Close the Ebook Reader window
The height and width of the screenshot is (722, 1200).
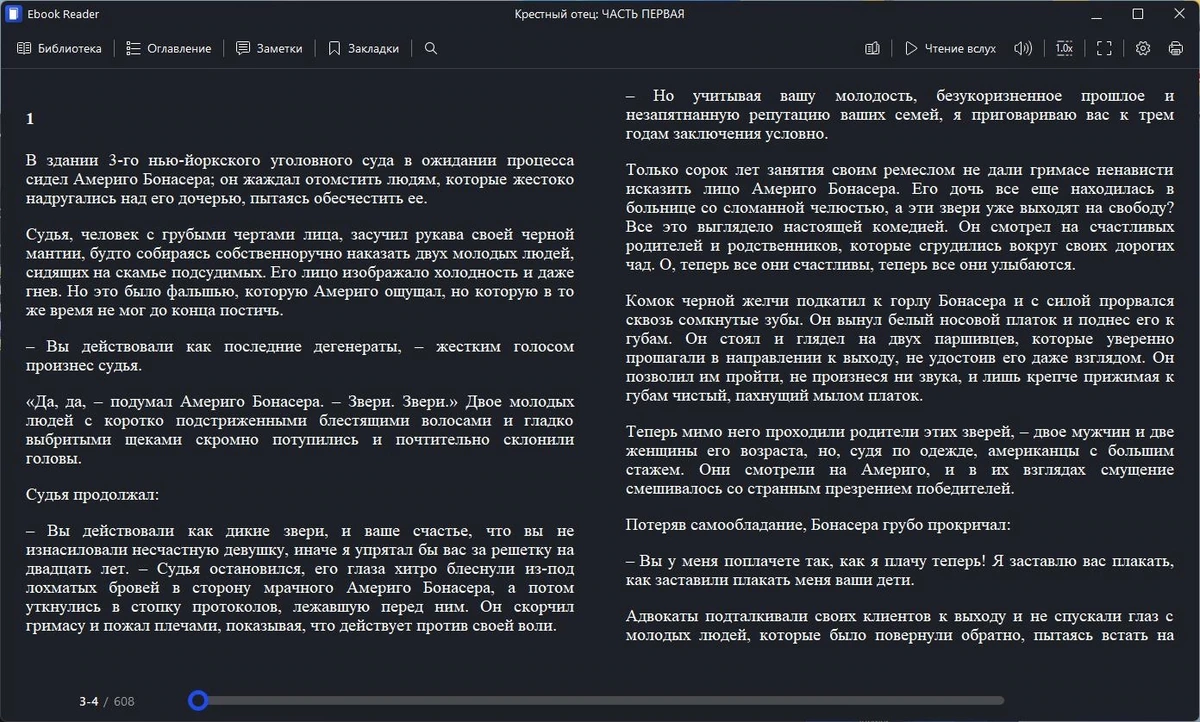pyautogui.click(x=1178, y=14)
